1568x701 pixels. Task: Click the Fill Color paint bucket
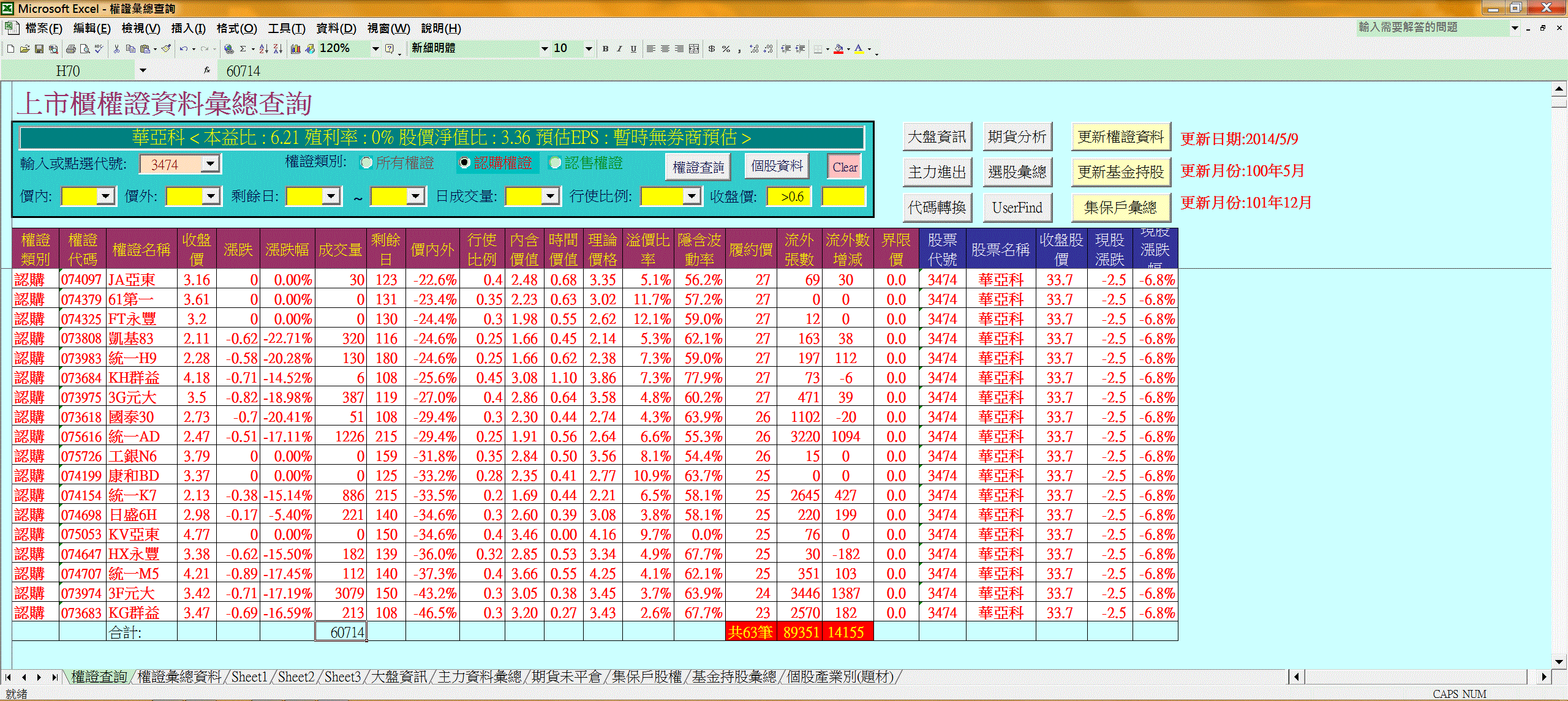839,49
